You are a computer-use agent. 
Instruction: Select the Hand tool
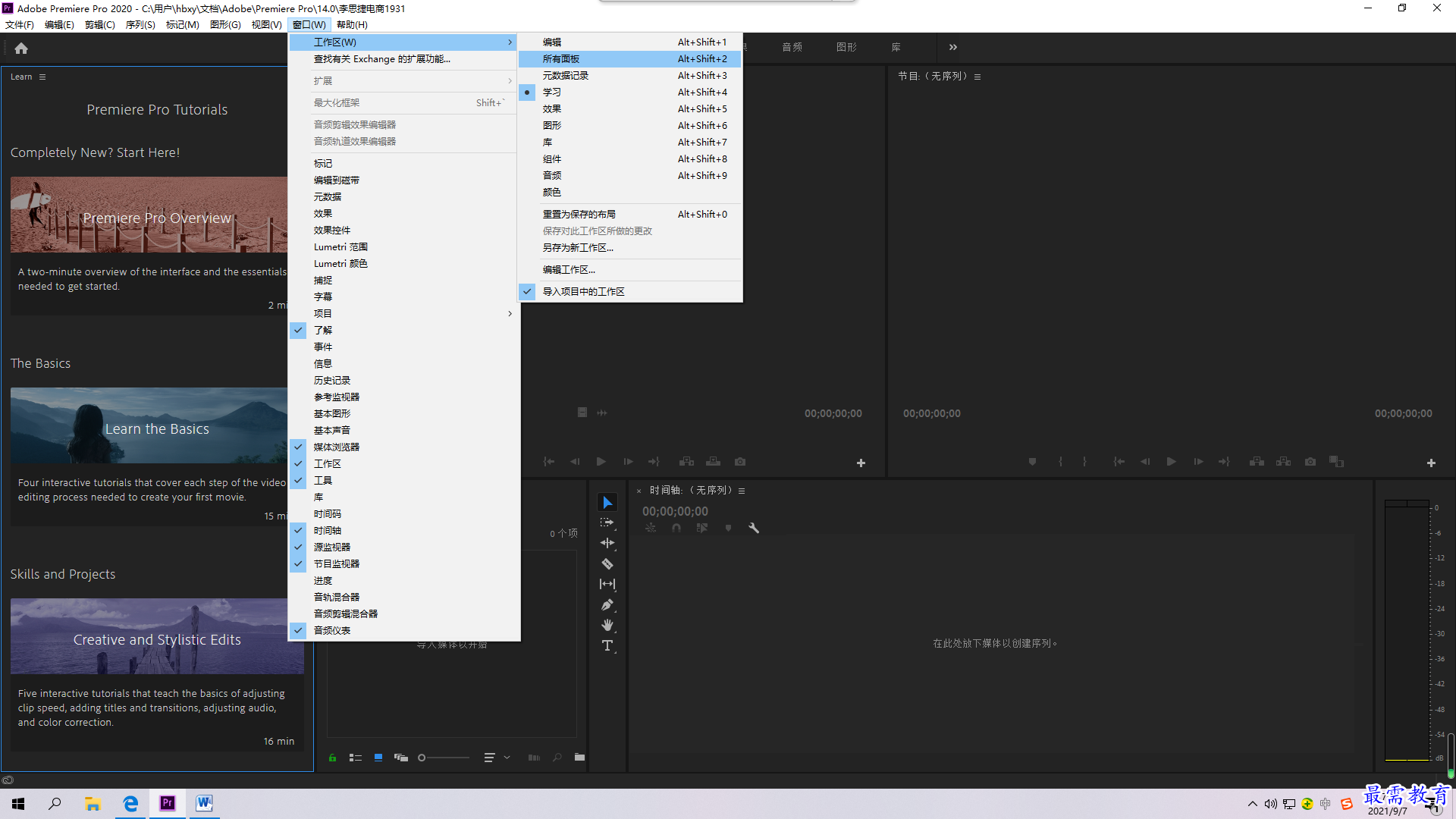(x=607, y=625)
